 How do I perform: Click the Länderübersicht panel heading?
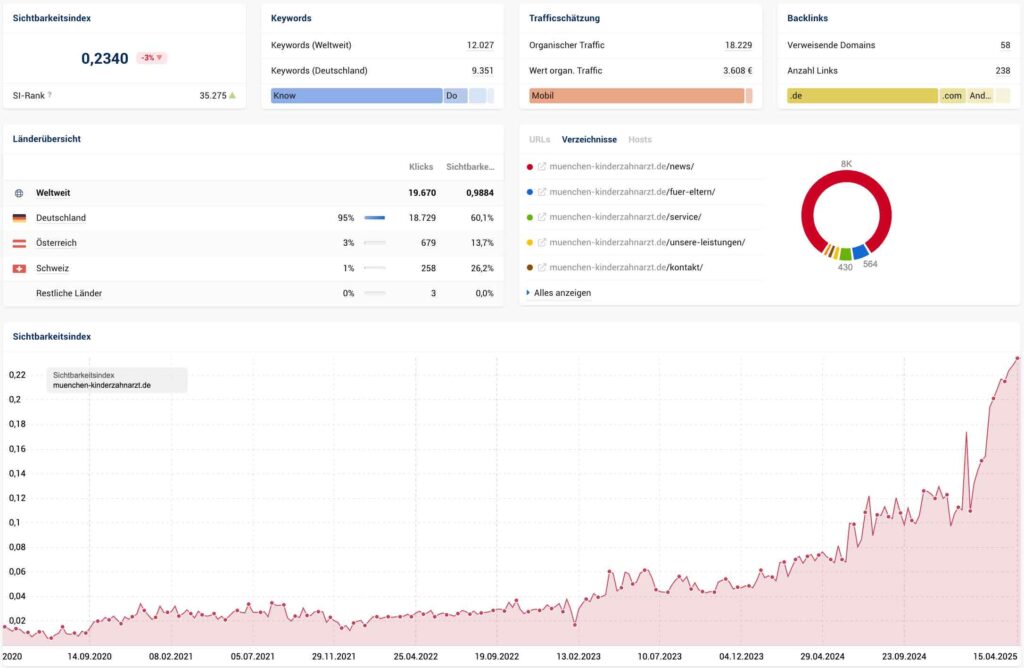49,138
